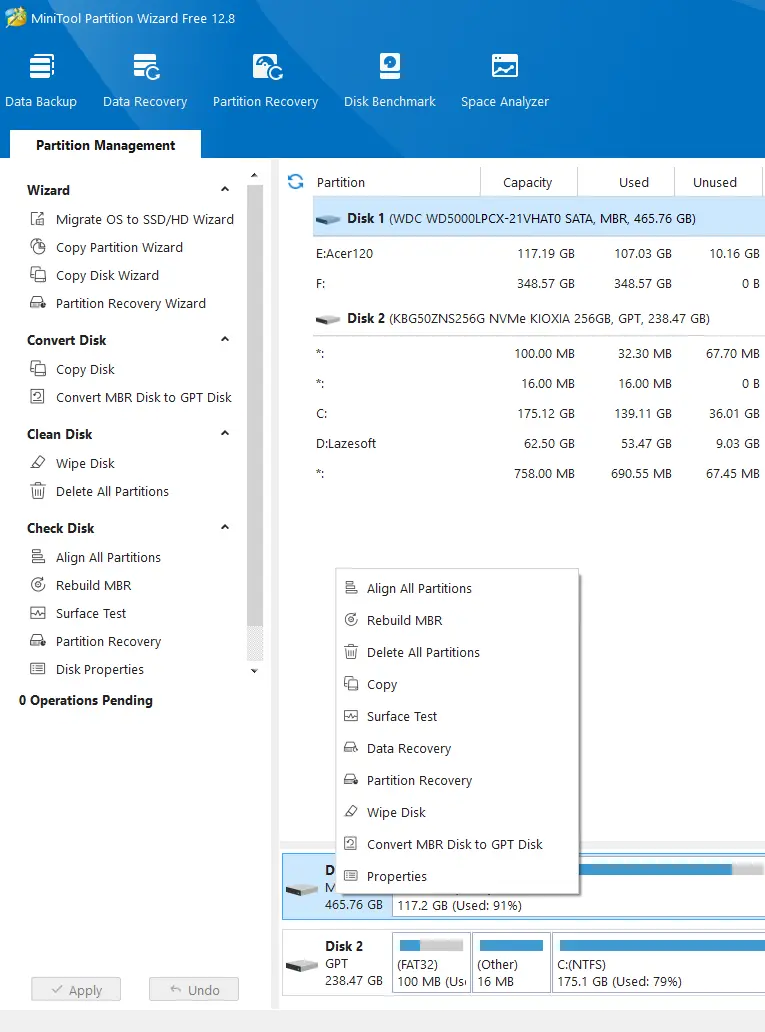Select the C: partition row
The image size is (765, 1032).
click(x=539, y=413)
